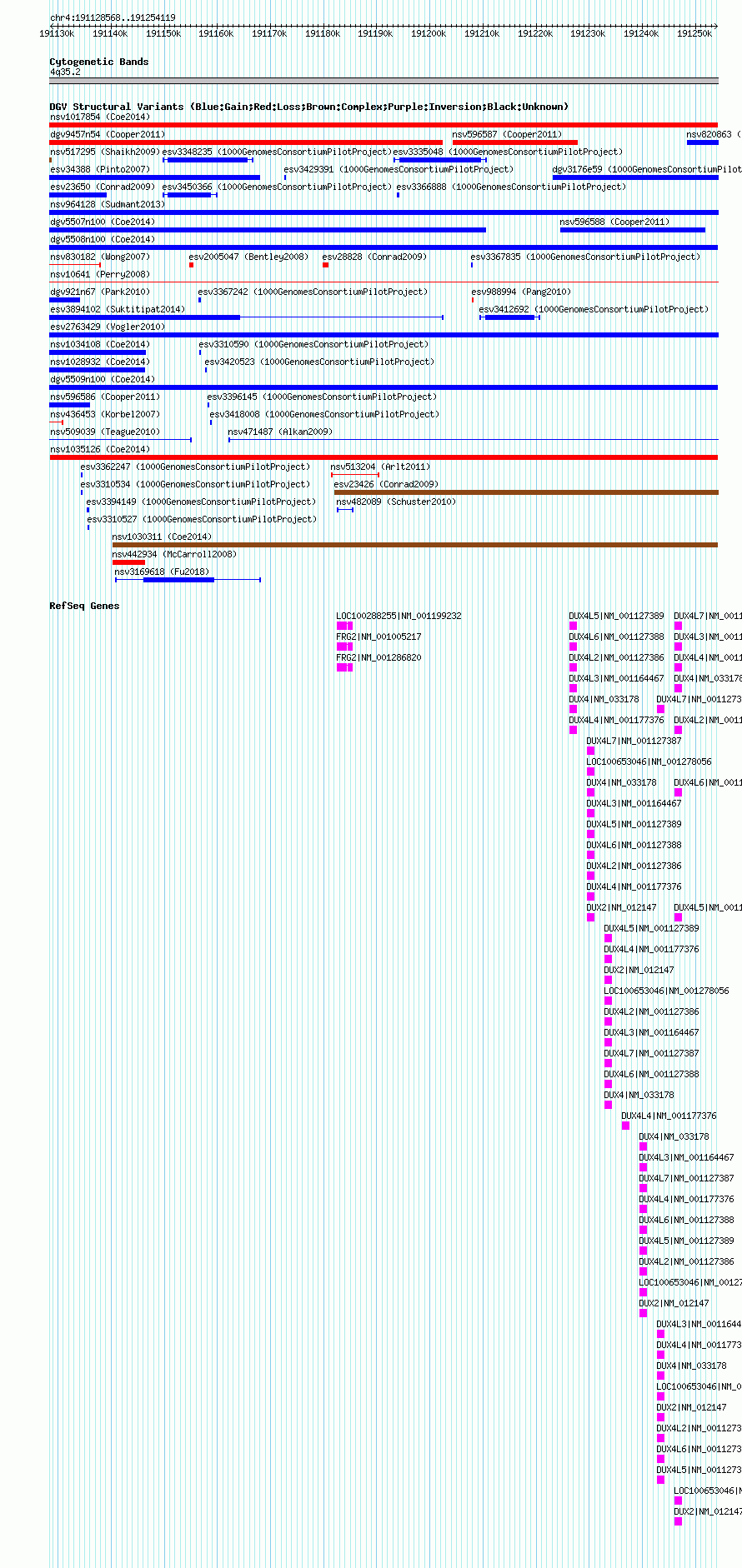
Task: Open variant esv3894102 (Suktitipat2014)
Action: pyautogui.click(x=118, y=309)
